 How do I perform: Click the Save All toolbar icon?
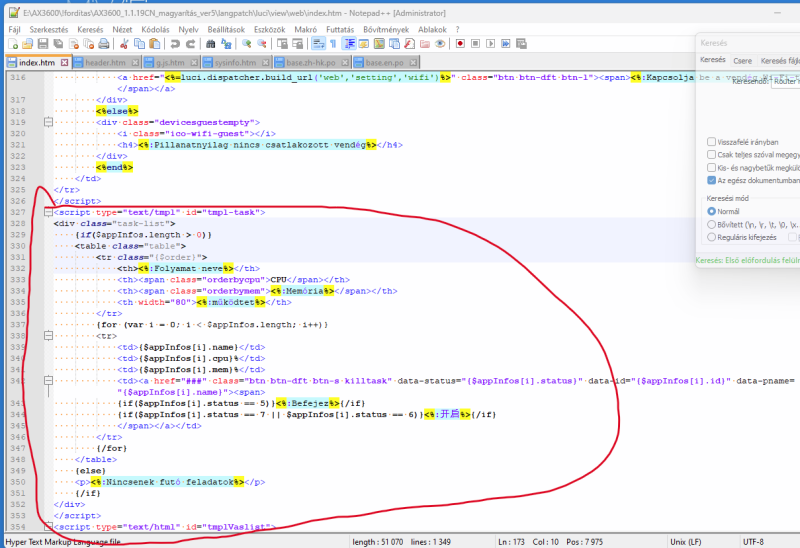[x=58, y=44]
